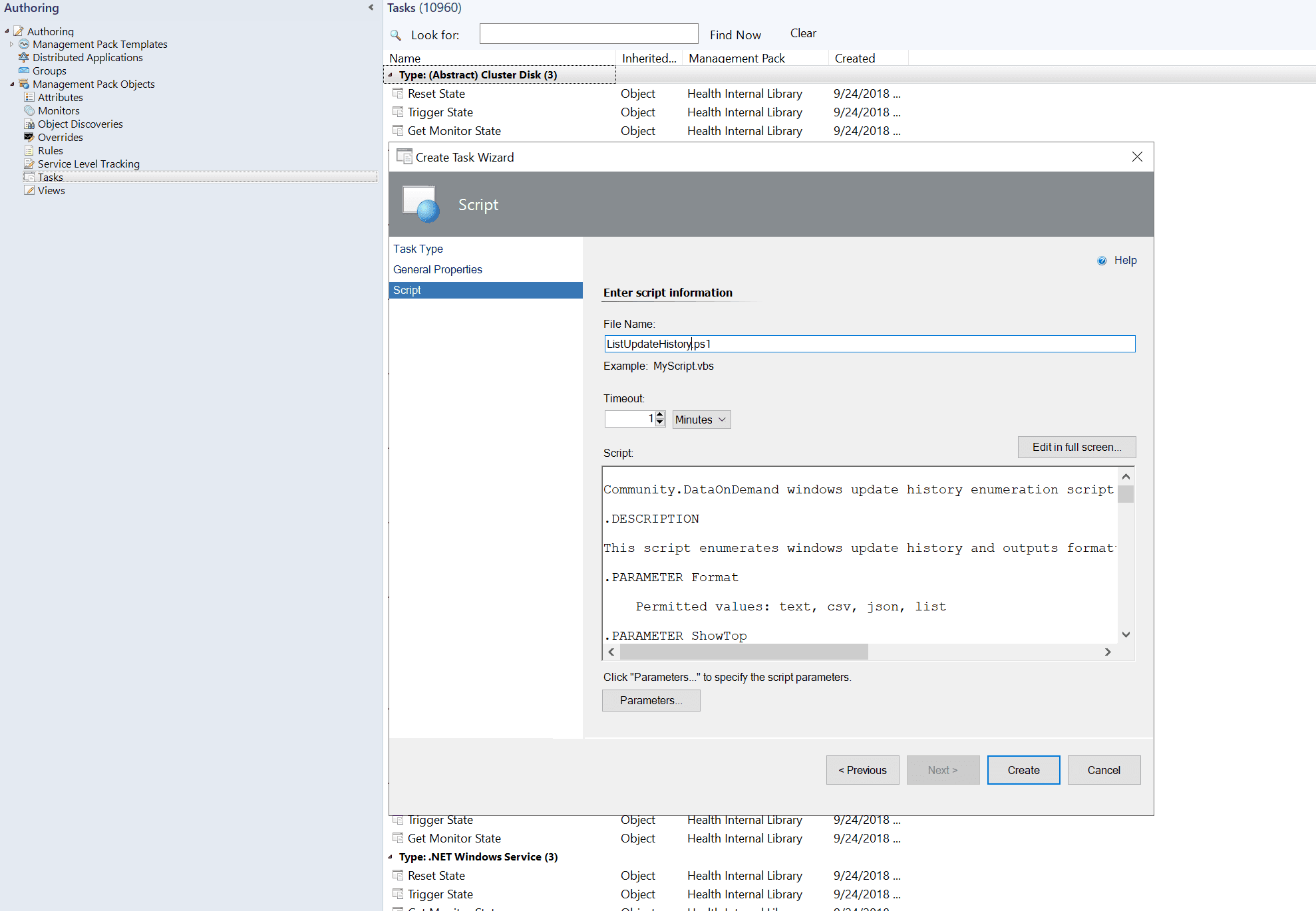Viewport: 1316px width, 911px height.
Task: Click the Create button
Action: 1023,770
